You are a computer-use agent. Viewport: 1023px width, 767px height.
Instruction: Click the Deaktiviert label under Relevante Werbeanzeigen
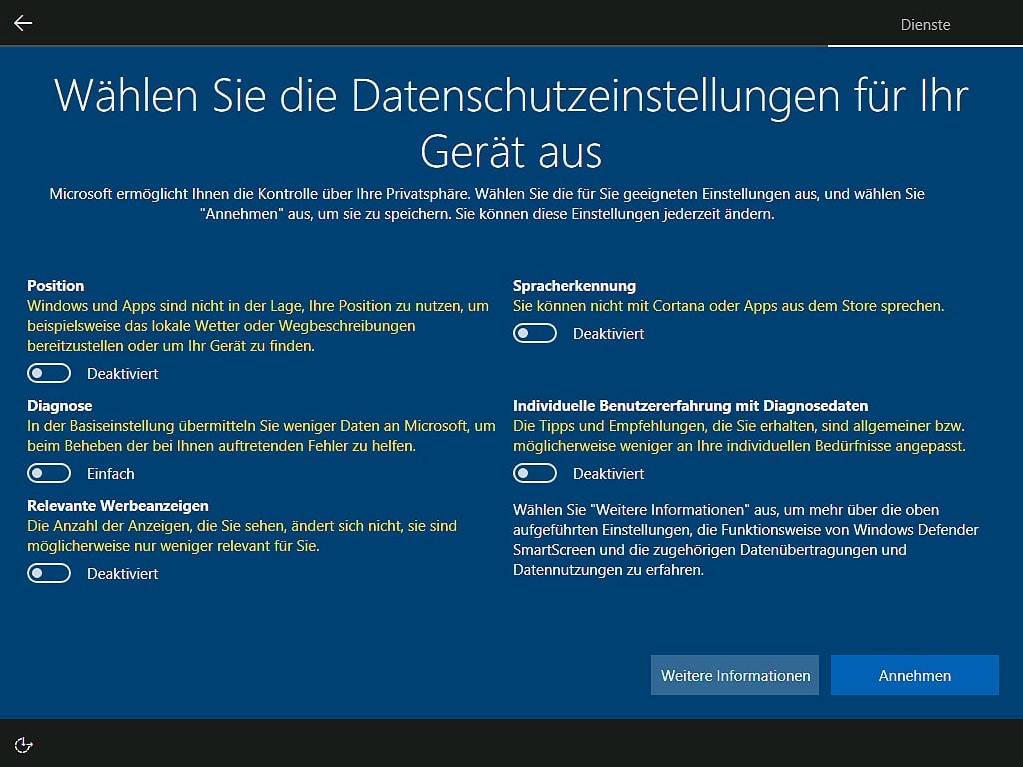tap(123, 573)
